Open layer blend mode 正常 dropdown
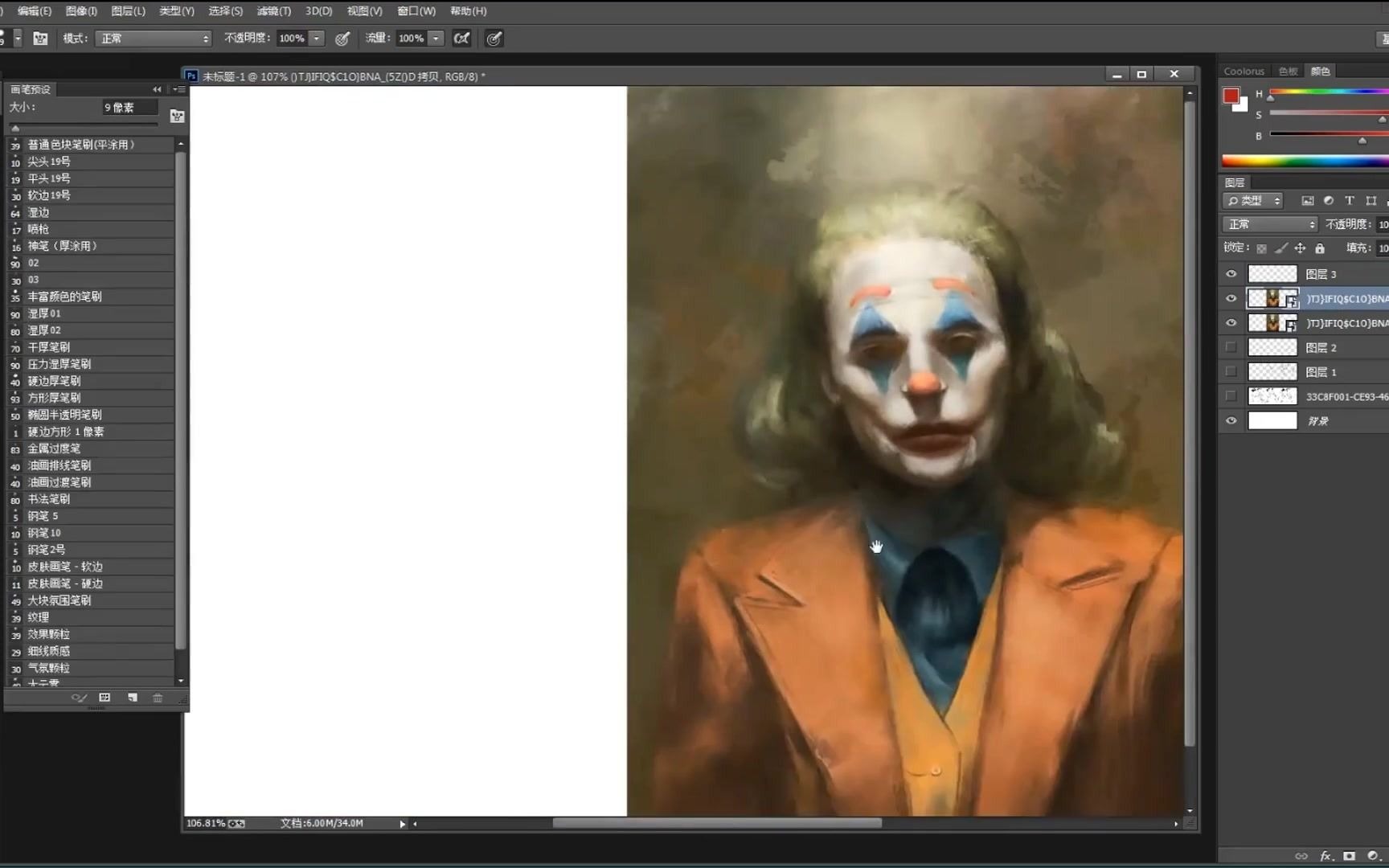This screenshot has width=1389, height=868. [1270, 224]
